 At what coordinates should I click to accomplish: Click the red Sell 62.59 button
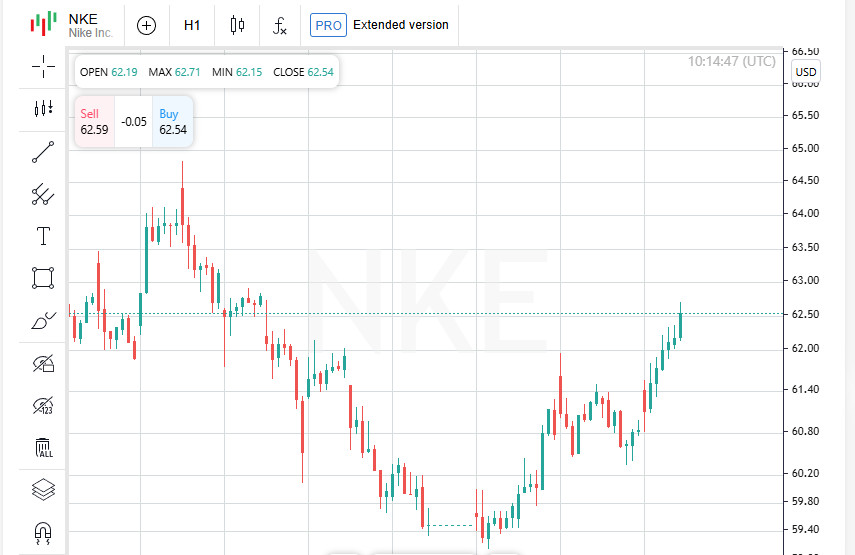click(x=94, y=122)
